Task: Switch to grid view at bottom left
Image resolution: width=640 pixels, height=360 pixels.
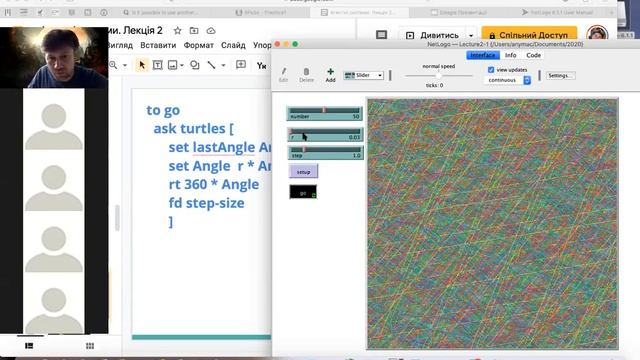Action: pyautogui.click(x=90, y=346)
